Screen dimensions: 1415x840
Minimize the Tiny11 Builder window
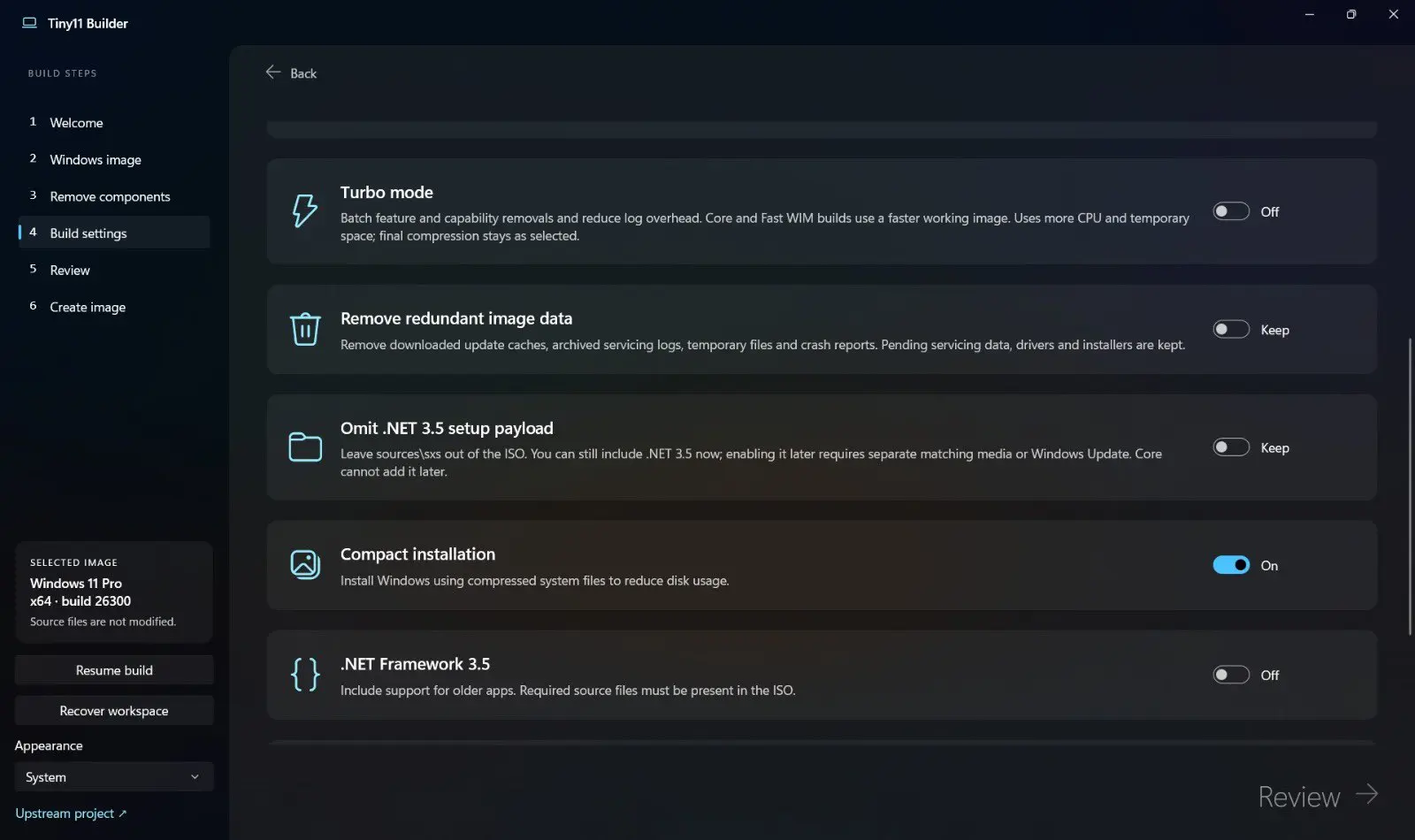1309,14
